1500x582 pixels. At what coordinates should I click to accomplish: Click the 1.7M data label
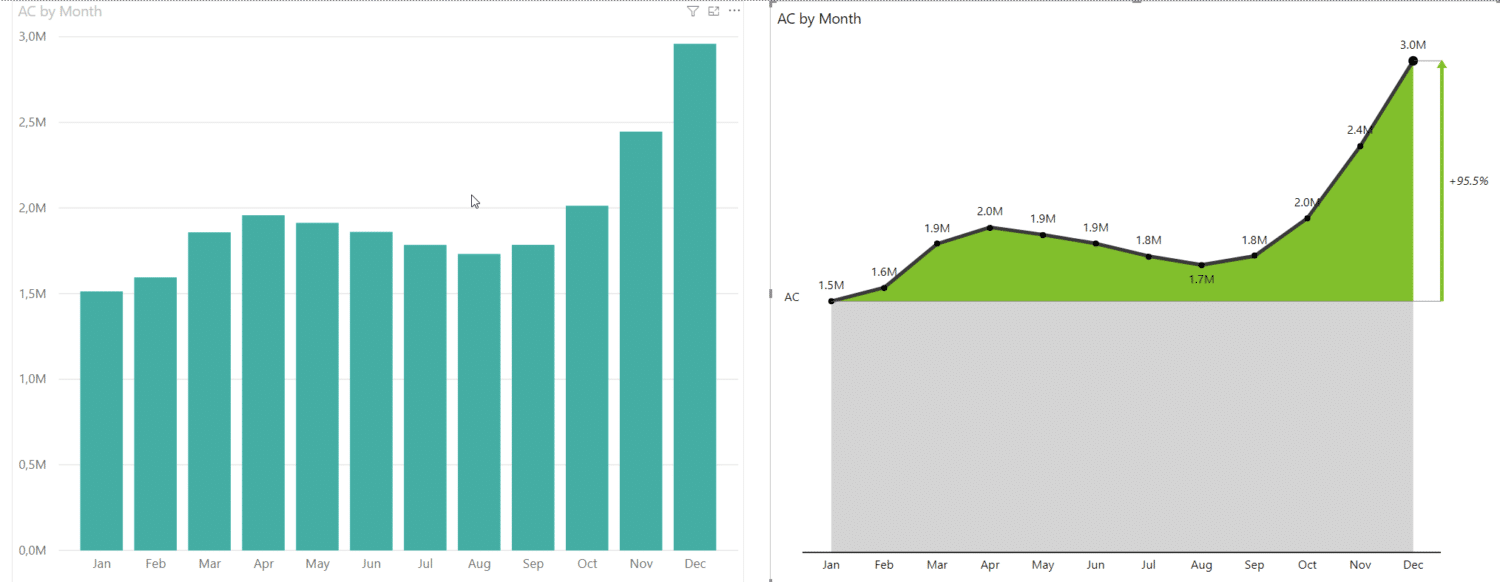click(1201, 280)
